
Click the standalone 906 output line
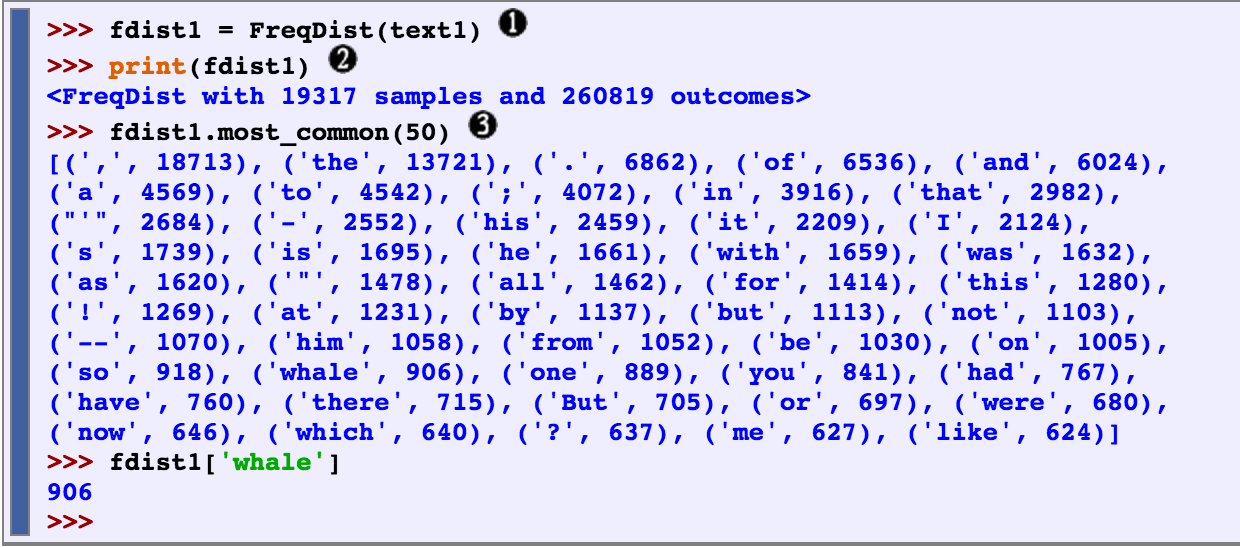69,492
